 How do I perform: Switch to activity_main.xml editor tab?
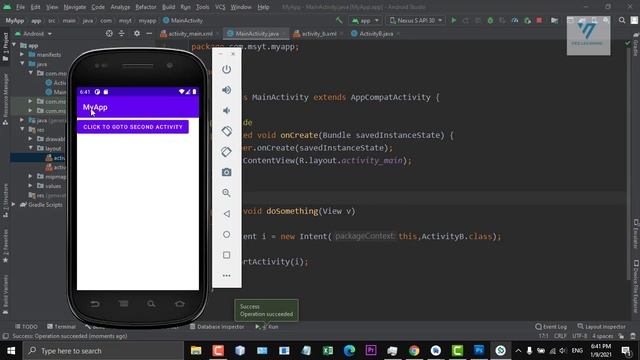click(x=187, y=33)
